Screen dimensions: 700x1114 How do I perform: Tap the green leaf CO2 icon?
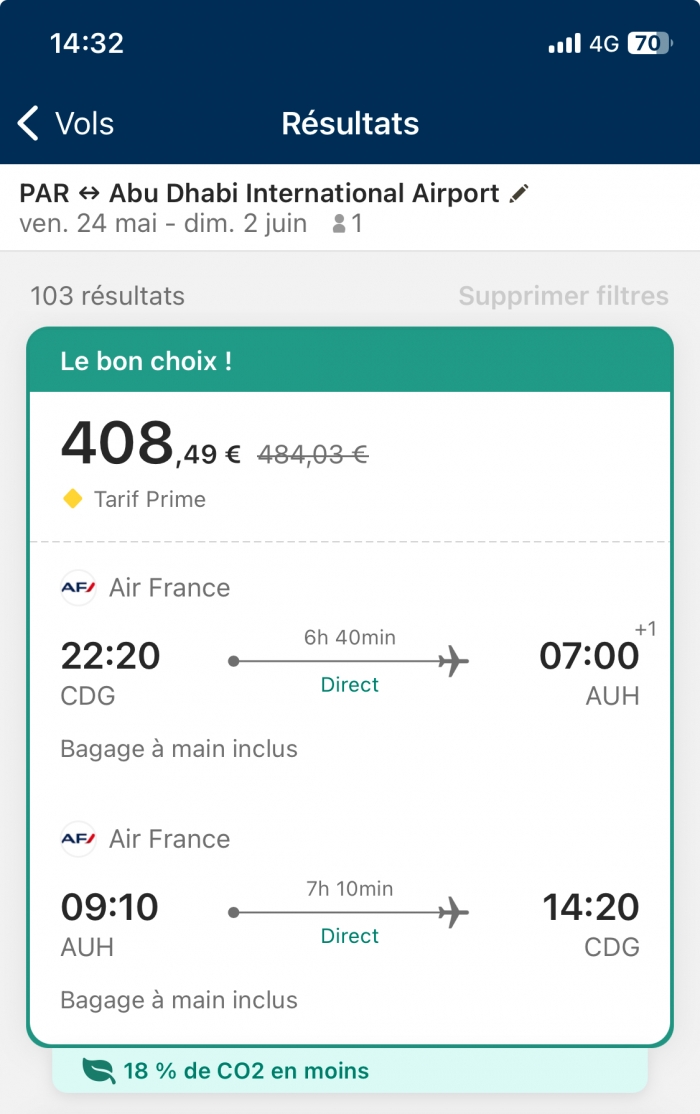click(98, 1071)
